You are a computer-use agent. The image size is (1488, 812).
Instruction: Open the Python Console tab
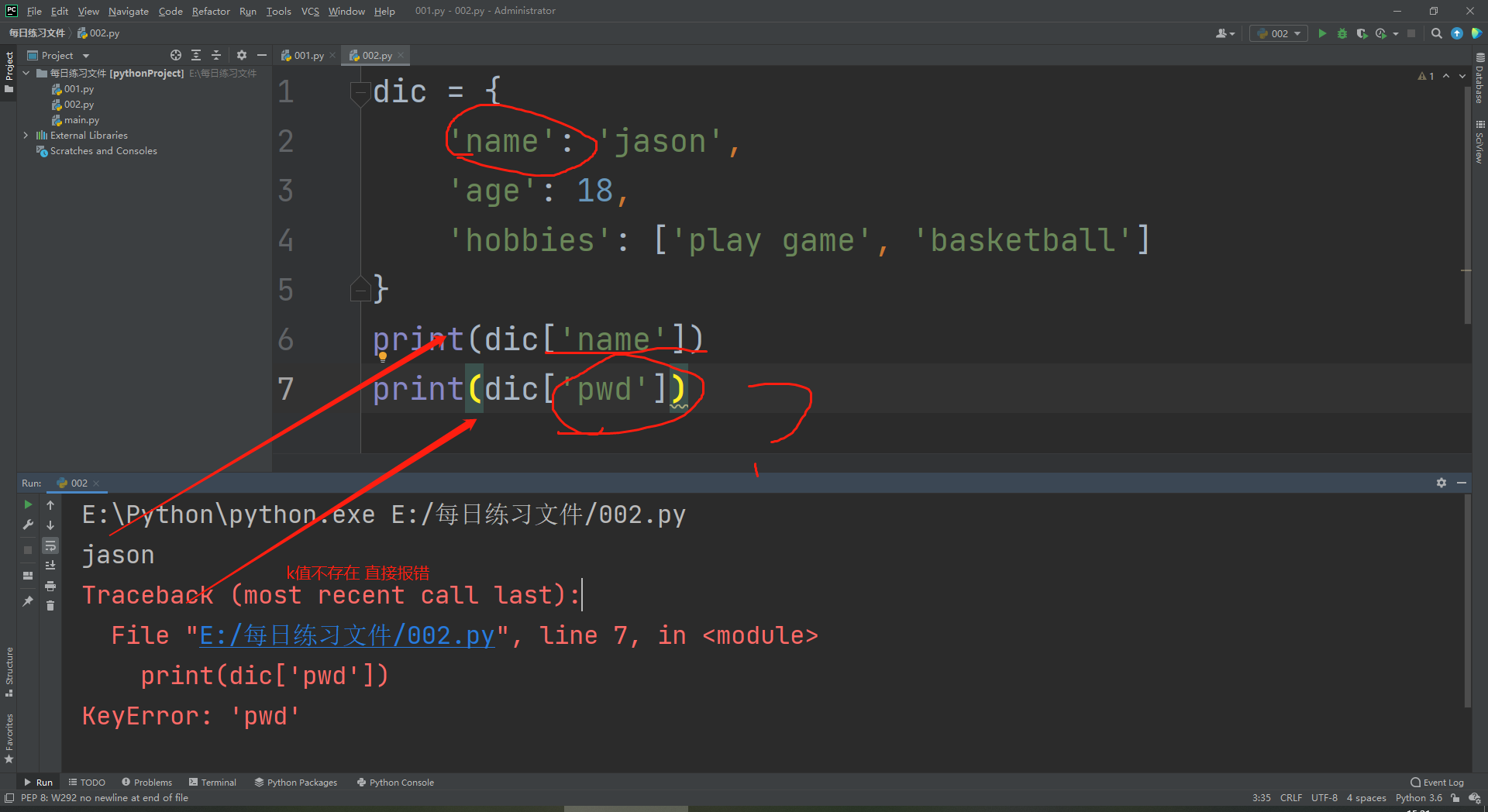pos(395,783)
